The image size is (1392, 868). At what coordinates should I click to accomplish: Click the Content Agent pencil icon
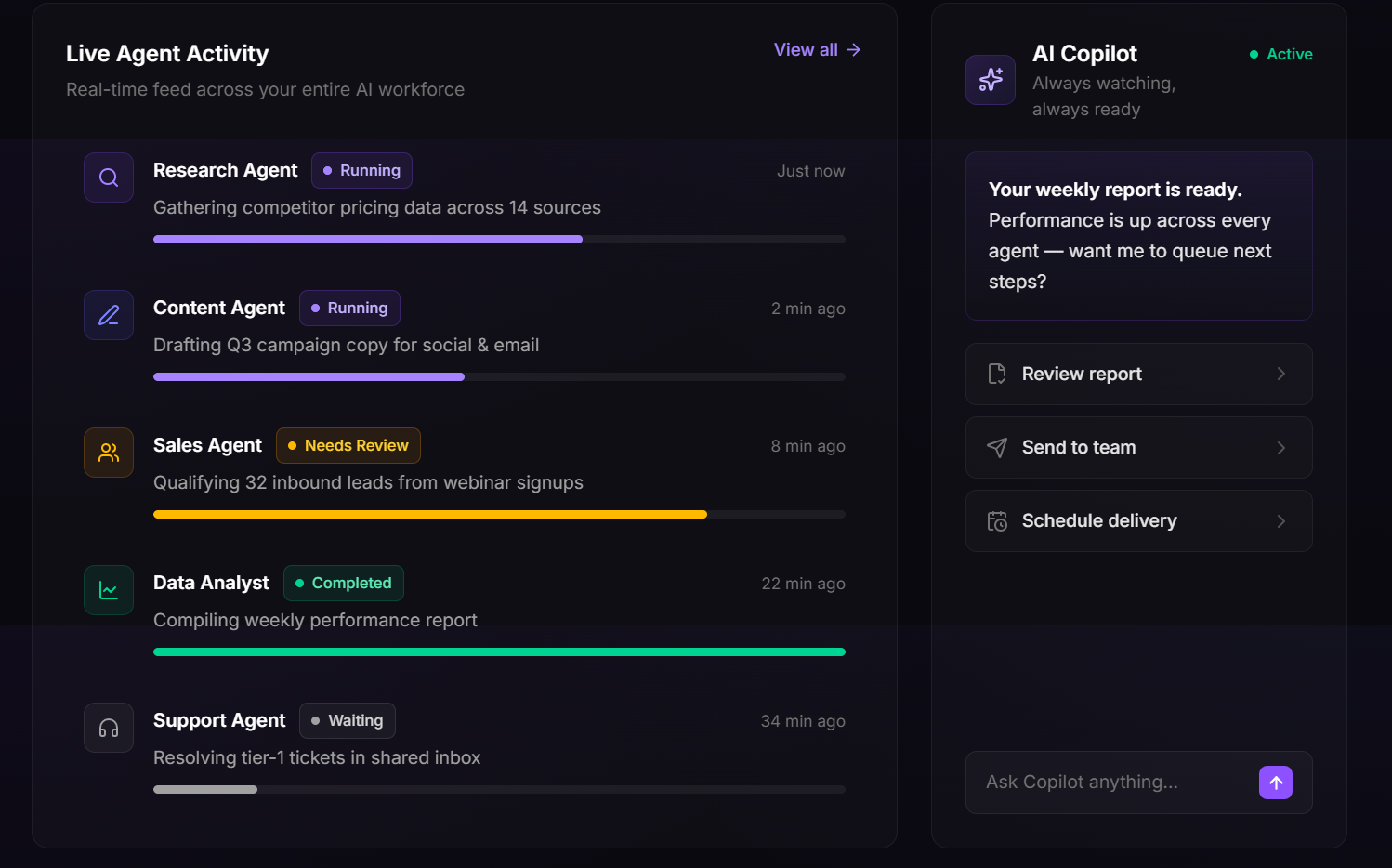109,315
